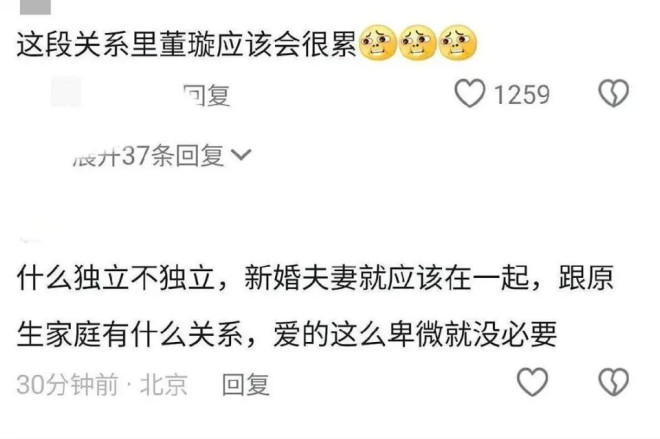Image resolution: width=660 pixels, height=439 pixels.
Task: Select the text 爱的这么卑微就没必要
Action: [x=415, y=335]
